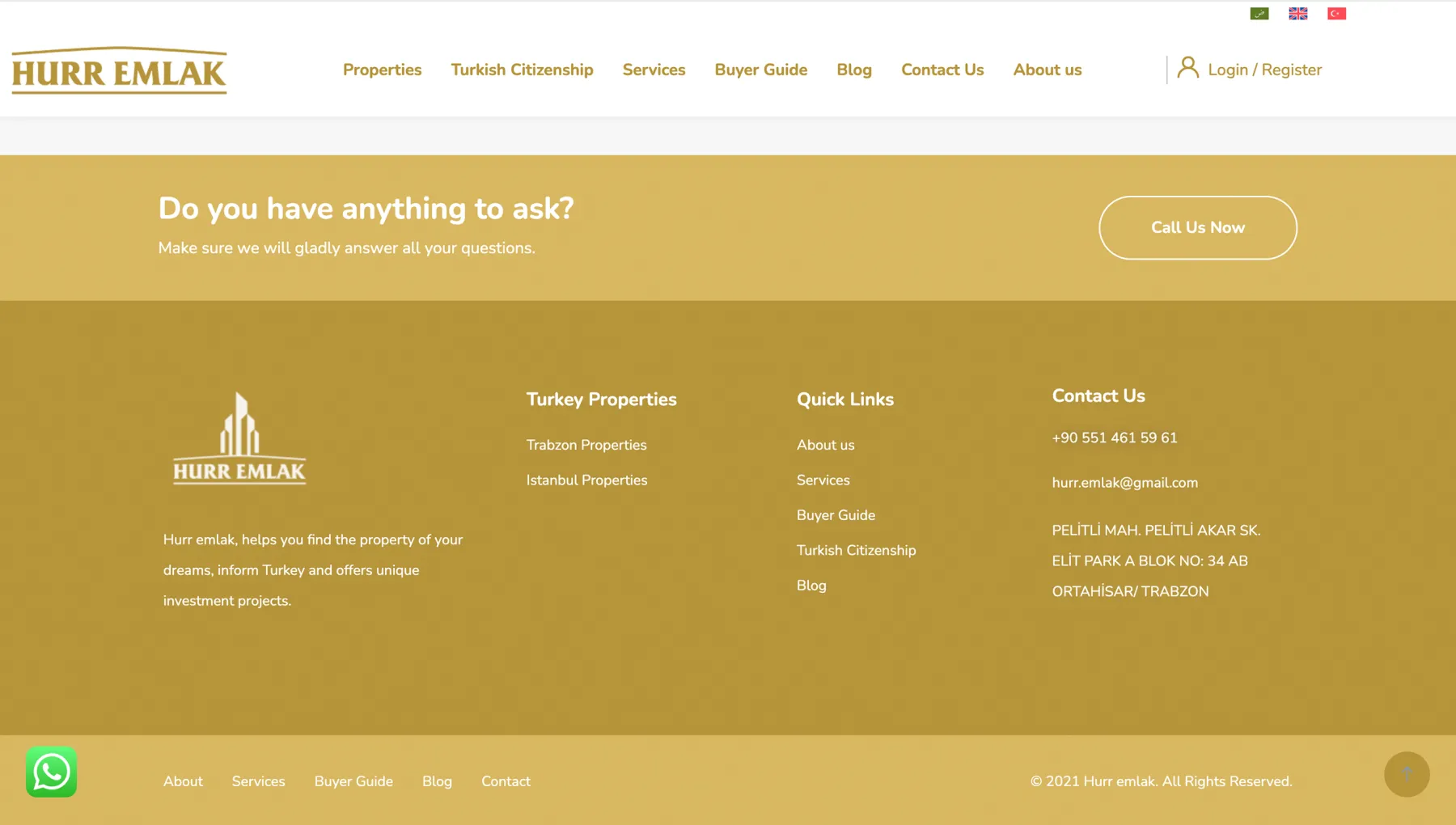Open Trabzon Properties link

(x=586, y=445)
